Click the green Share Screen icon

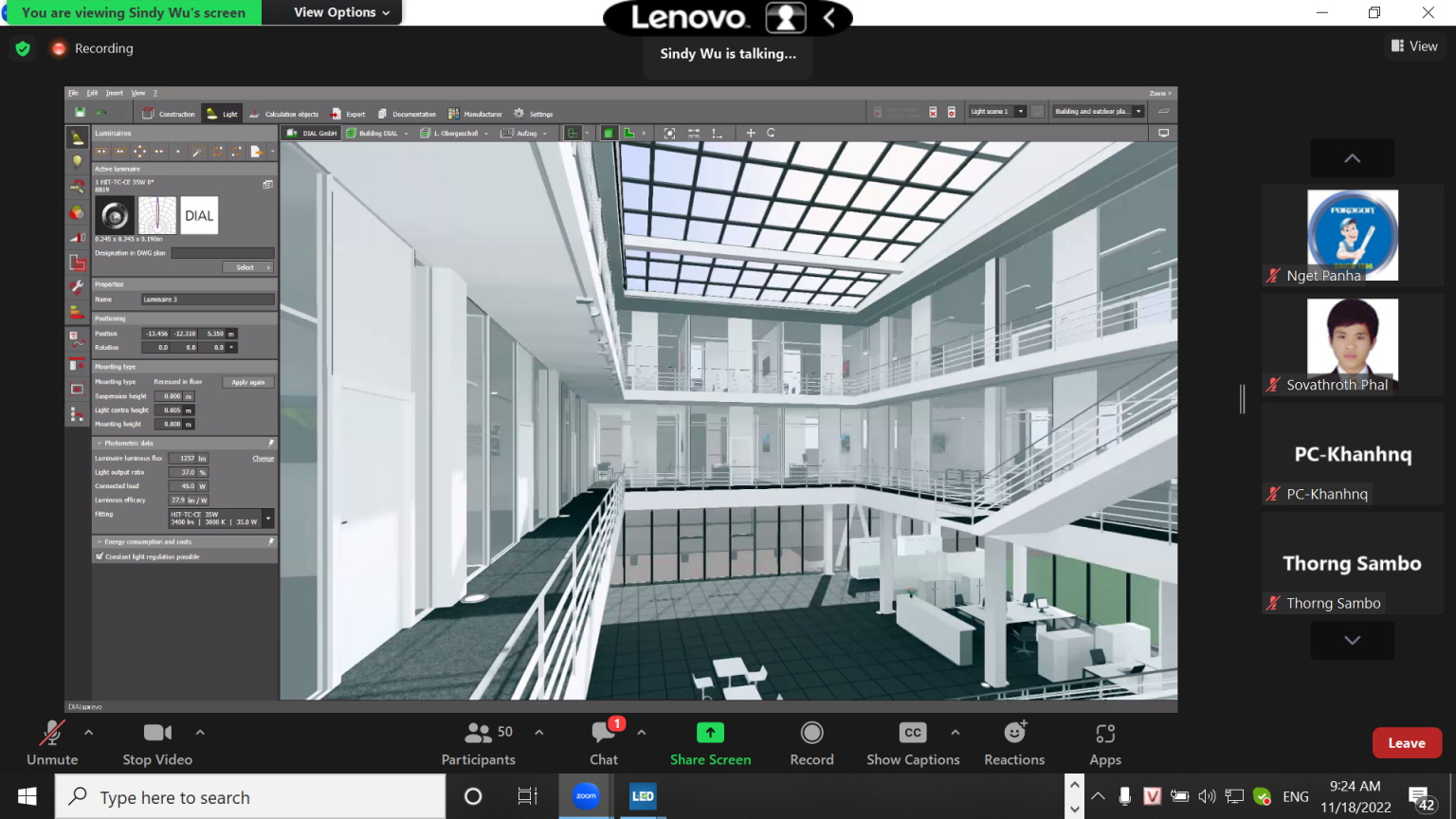coord(710,733)
